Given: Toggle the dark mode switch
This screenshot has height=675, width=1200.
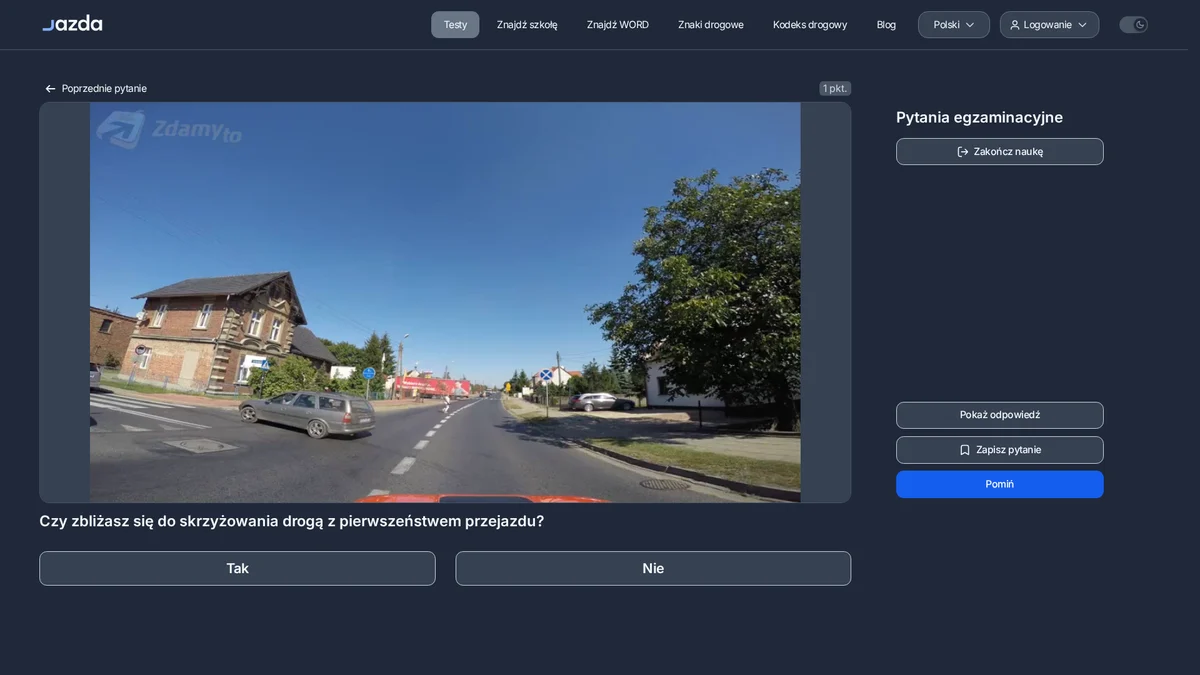Looking at the screenshot, I should [1134, 25].
